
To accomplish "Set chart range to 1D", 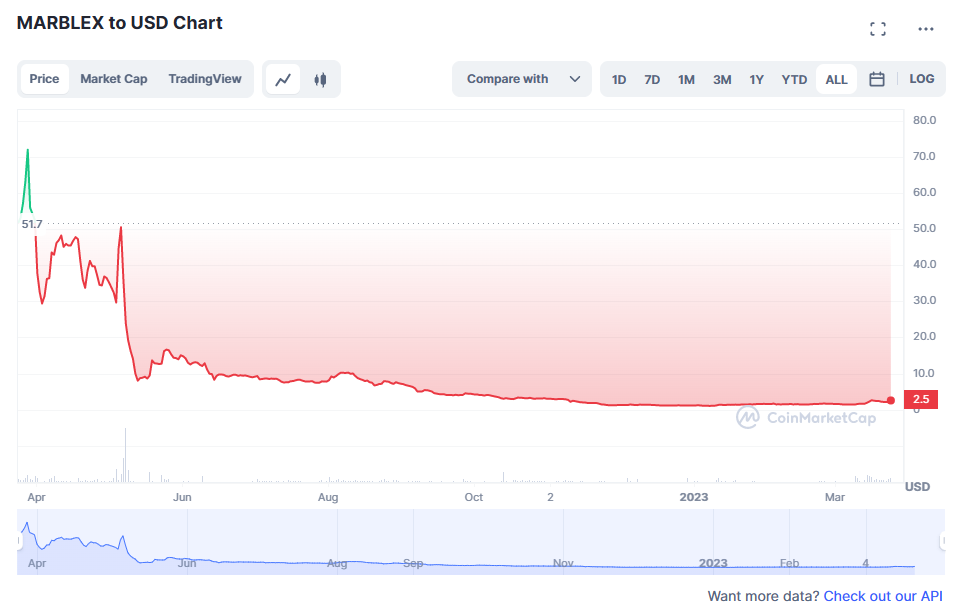I will pyautogui.click(x=618, y=80).
